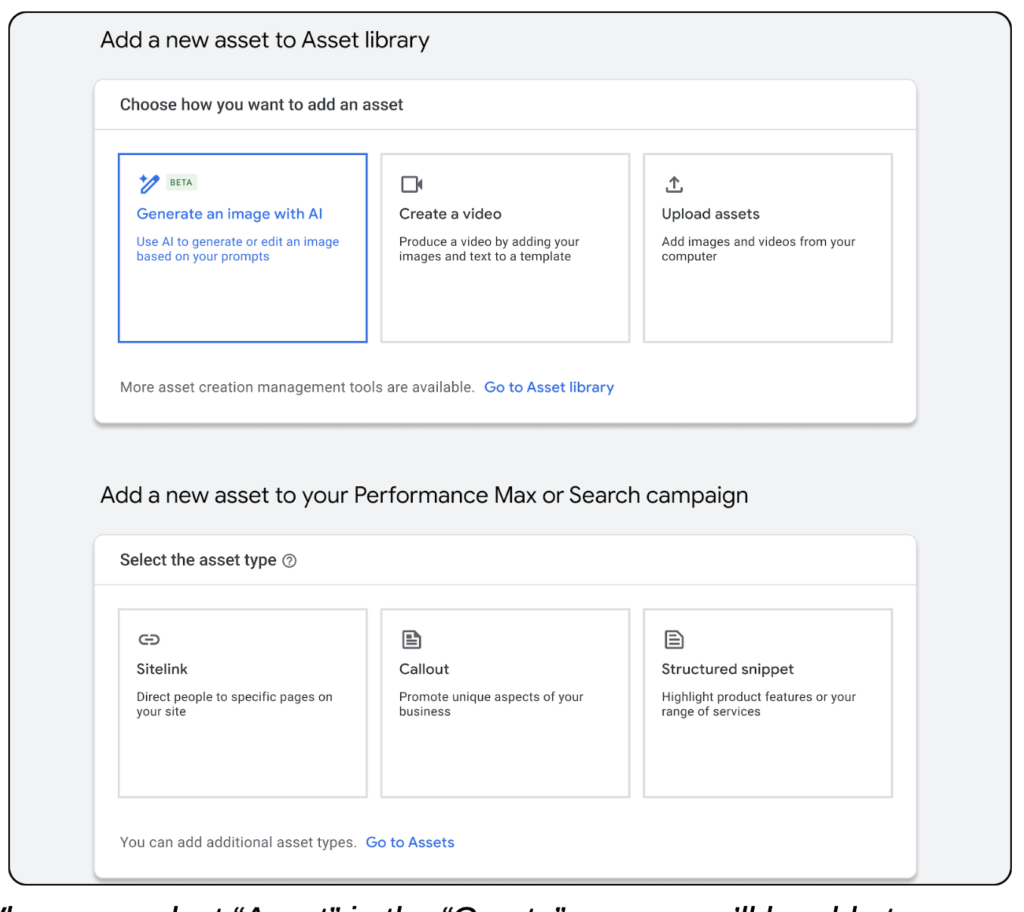Click the upload arrow icon

674,184
